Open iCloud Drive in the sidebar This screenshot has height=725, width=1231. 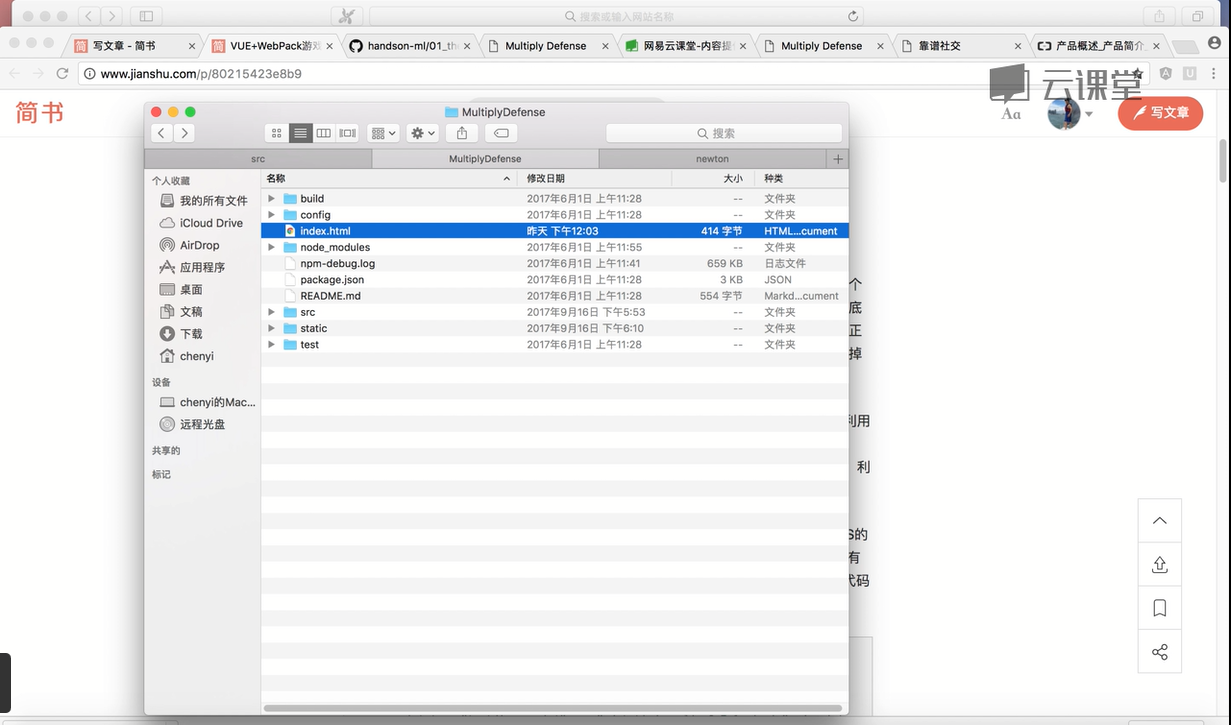[201, 223]
